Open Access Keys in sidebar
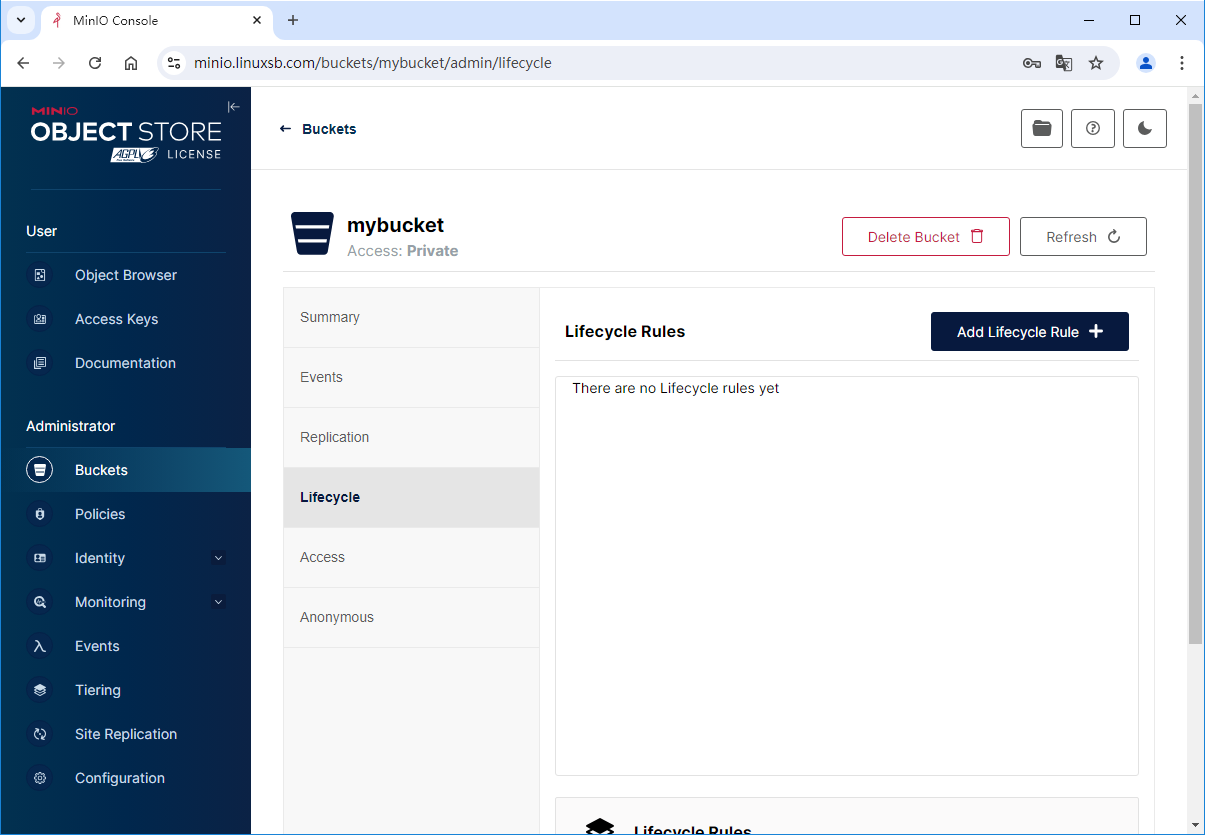The height and width of the screenshot is (835, 1205). [116, 319]
